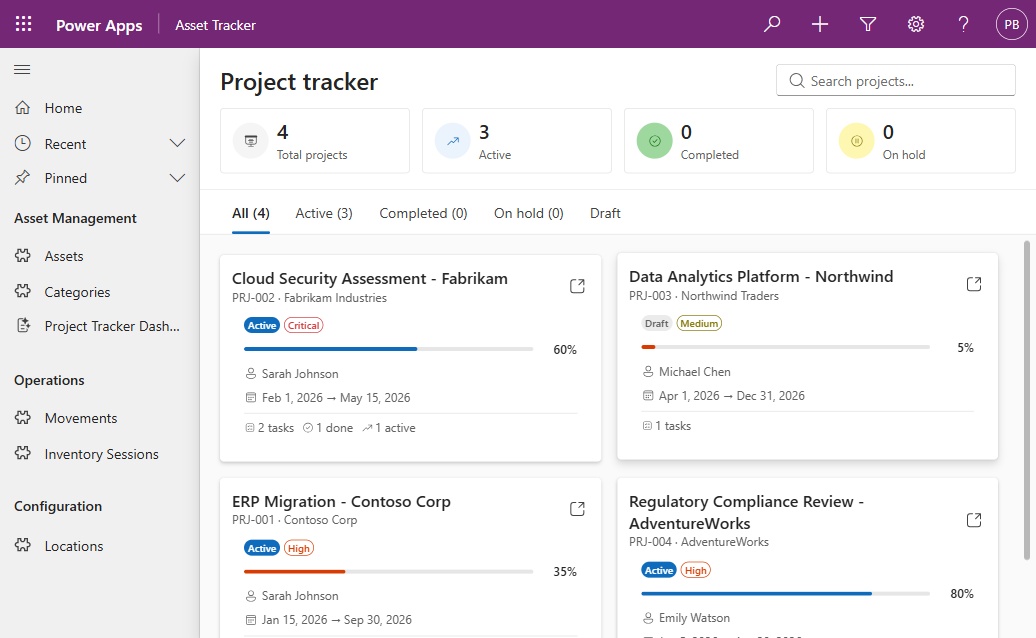Open the app launcher waffle icon
1036x638 pixels.
[23, 24]
